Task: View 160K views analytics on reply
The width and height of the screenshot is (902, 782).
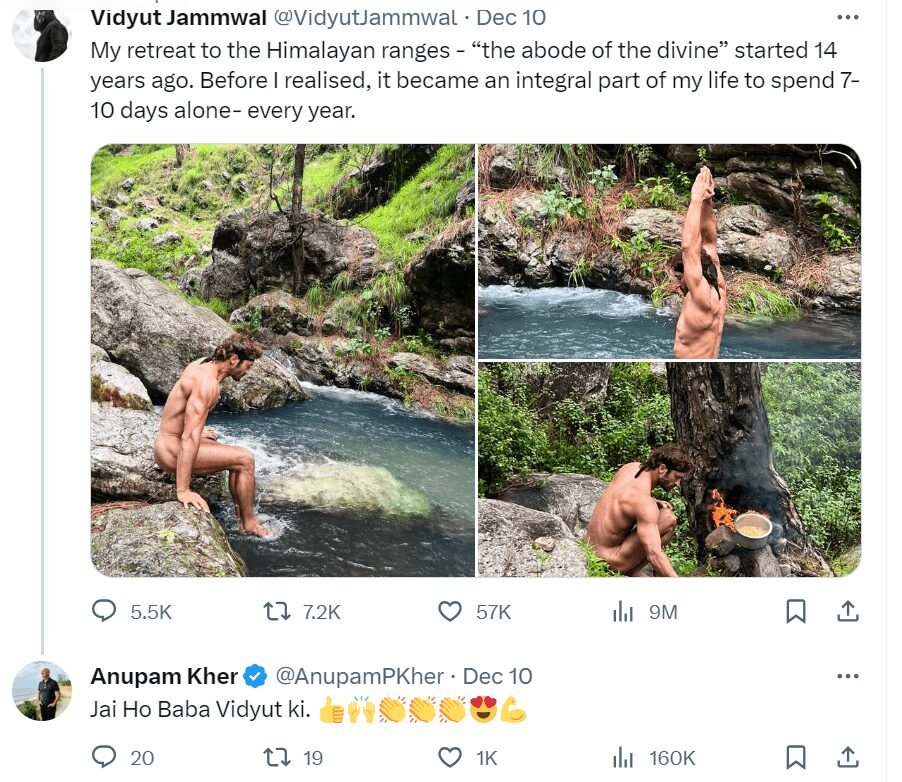Action: point(624,757)
